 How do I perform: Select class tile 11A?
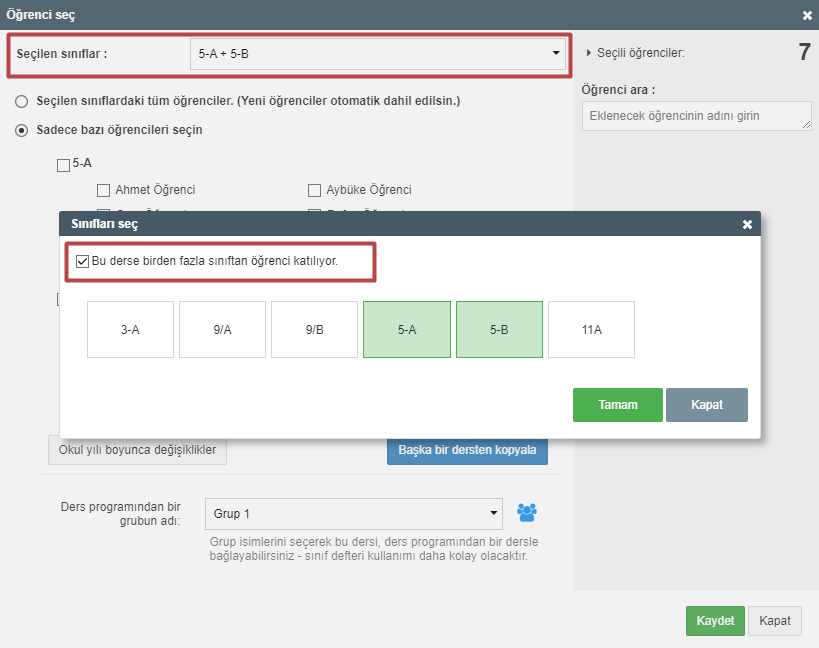point(591,329)
